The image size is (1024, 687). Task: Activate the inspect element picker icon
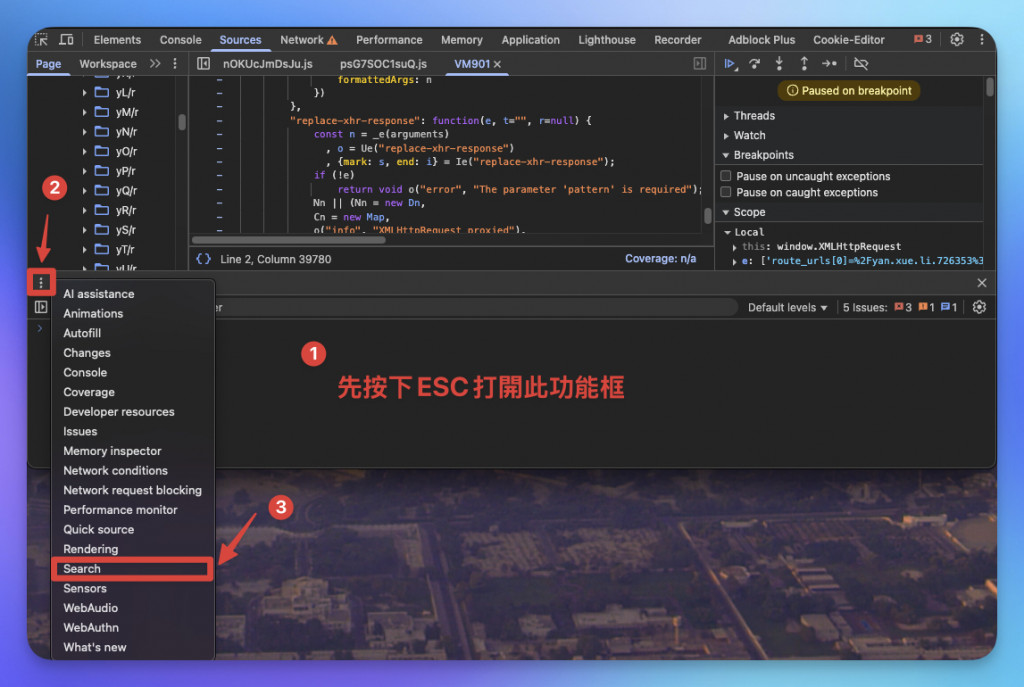(41, 40)
